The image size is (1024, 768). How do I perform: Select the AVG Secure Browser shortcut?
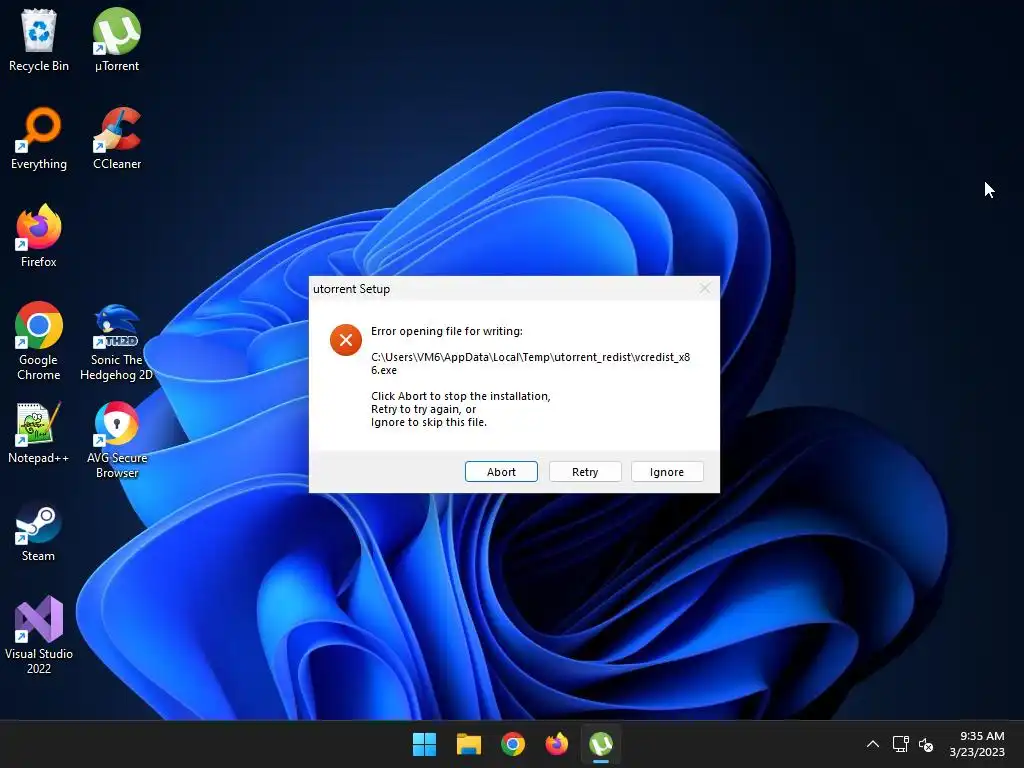click(x=117, y=440)
